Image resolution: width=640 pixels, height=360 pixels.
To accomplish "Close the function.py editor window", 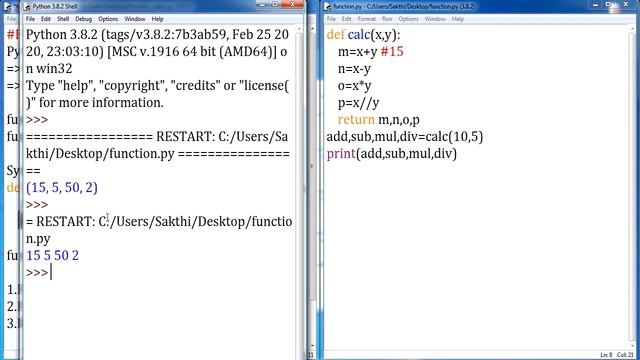I will click(626, 4).
